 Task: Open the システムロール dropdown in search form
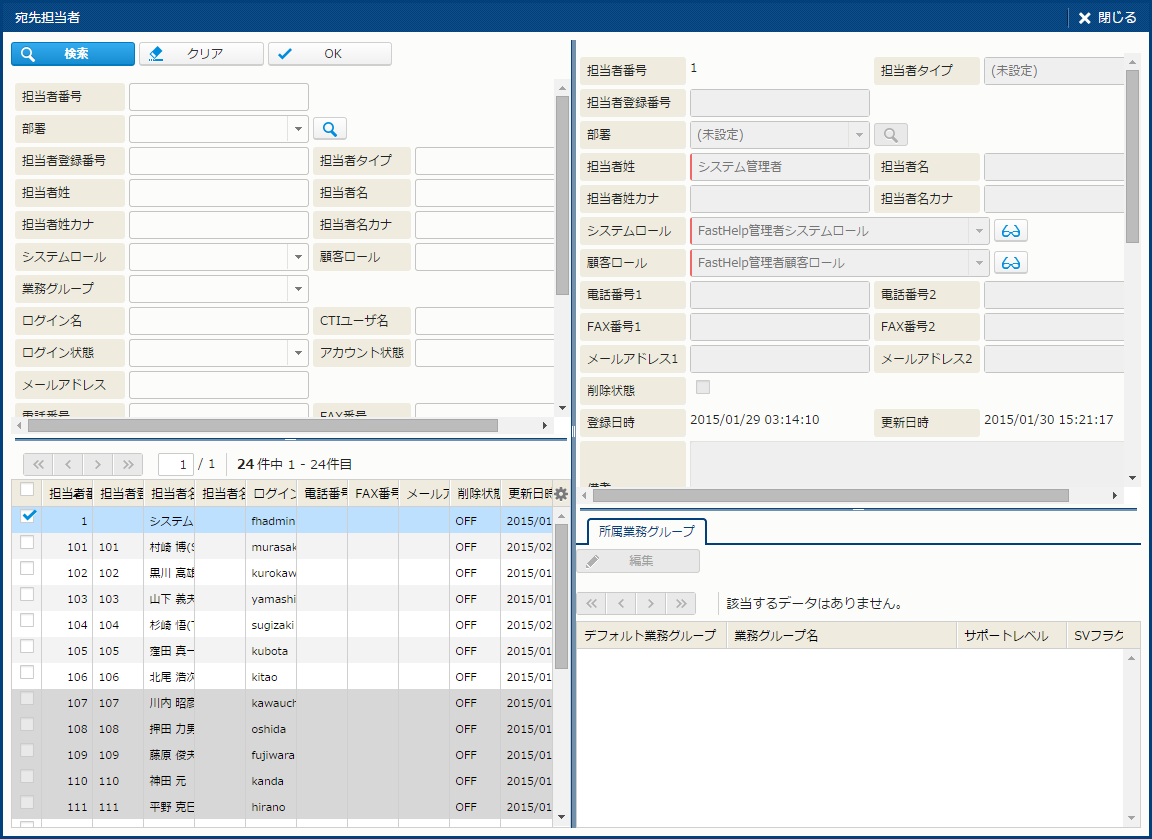point(298,257)
